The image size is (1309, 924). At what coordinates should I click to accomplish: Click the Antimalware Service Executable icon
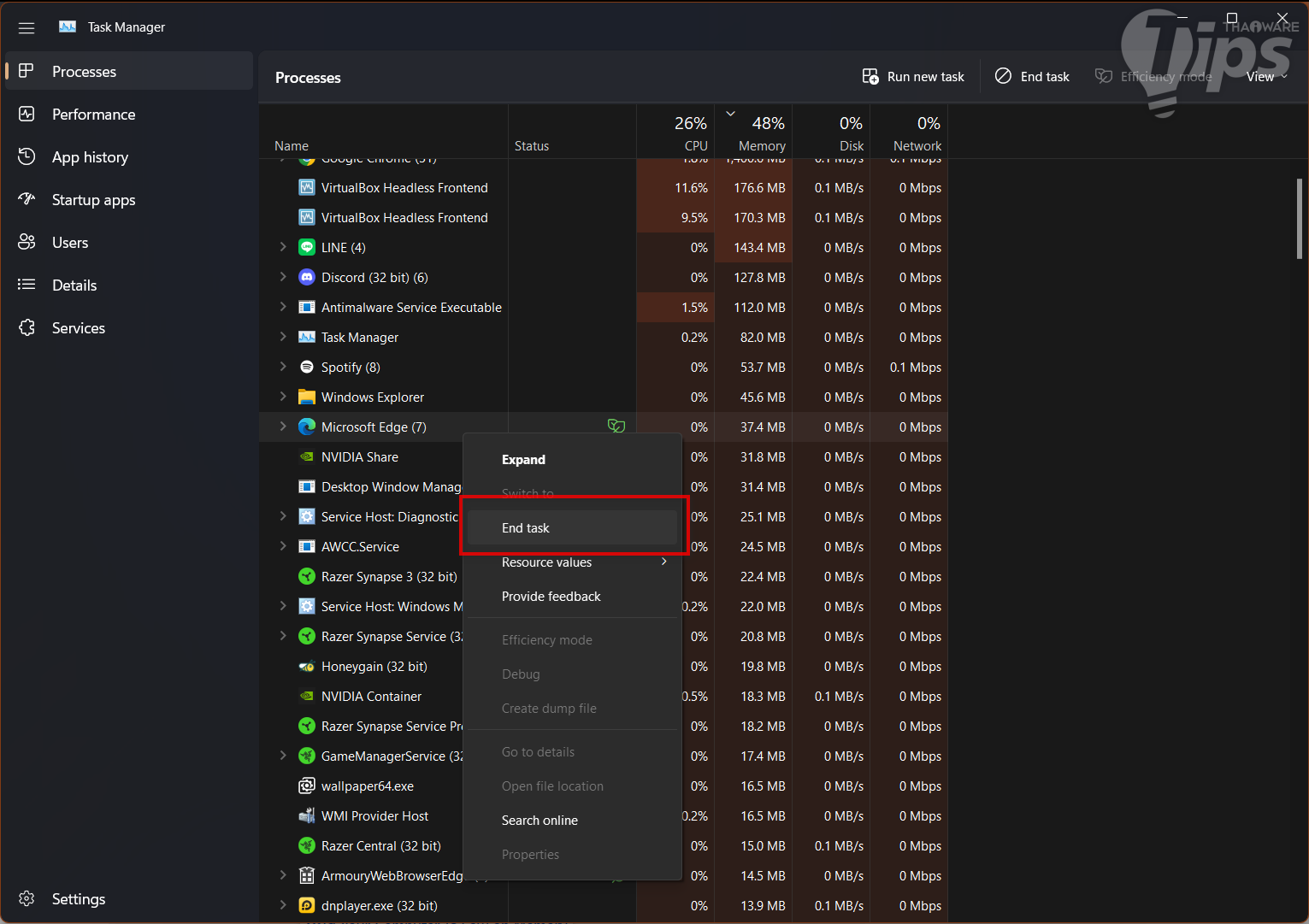click(x=307, y=307)
